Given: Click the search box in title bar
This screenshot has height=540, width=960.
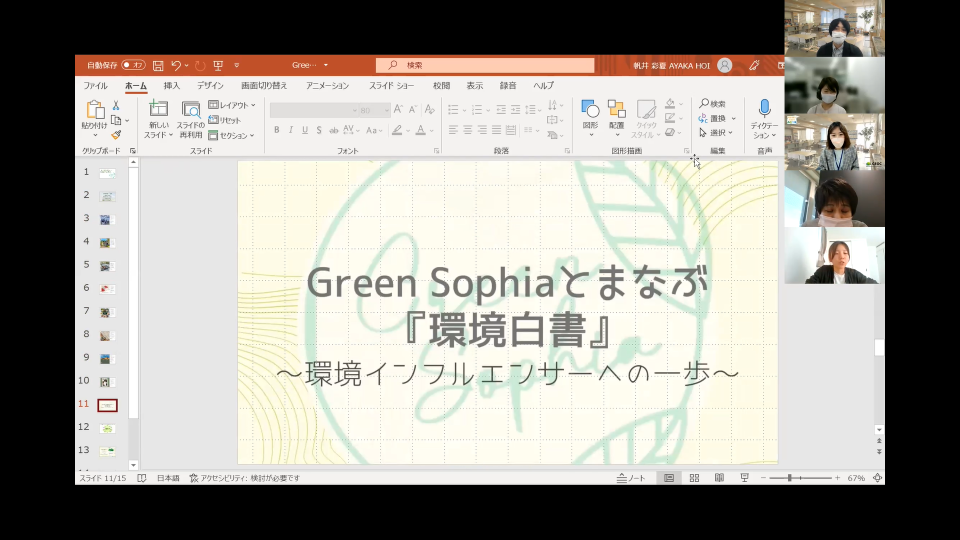Looking at the screenshot, I should 485,65.
